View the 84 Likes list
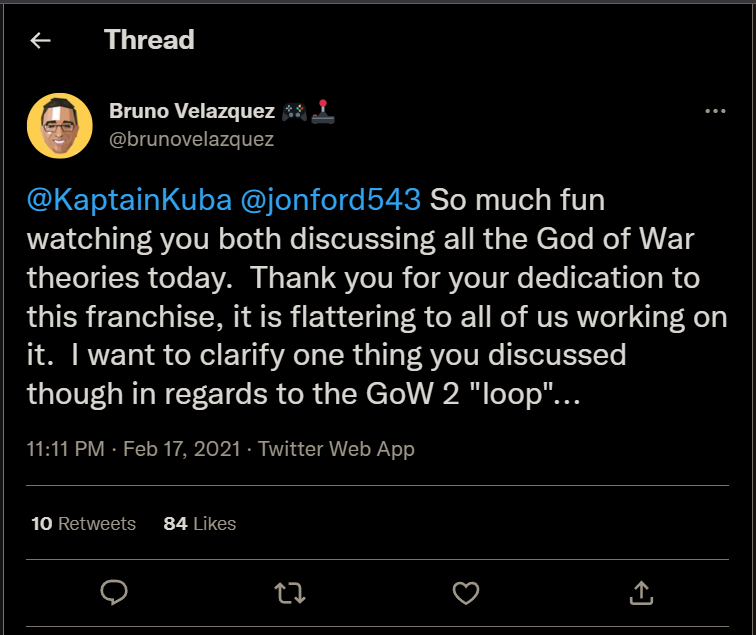This screenshot has width=756, height=635. click(200, 523)
